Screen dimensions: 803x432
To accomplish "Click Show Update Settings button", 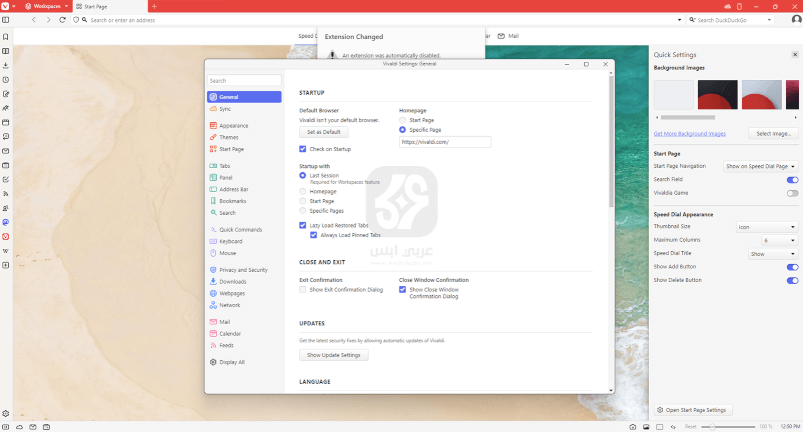I will coord(333,355).
